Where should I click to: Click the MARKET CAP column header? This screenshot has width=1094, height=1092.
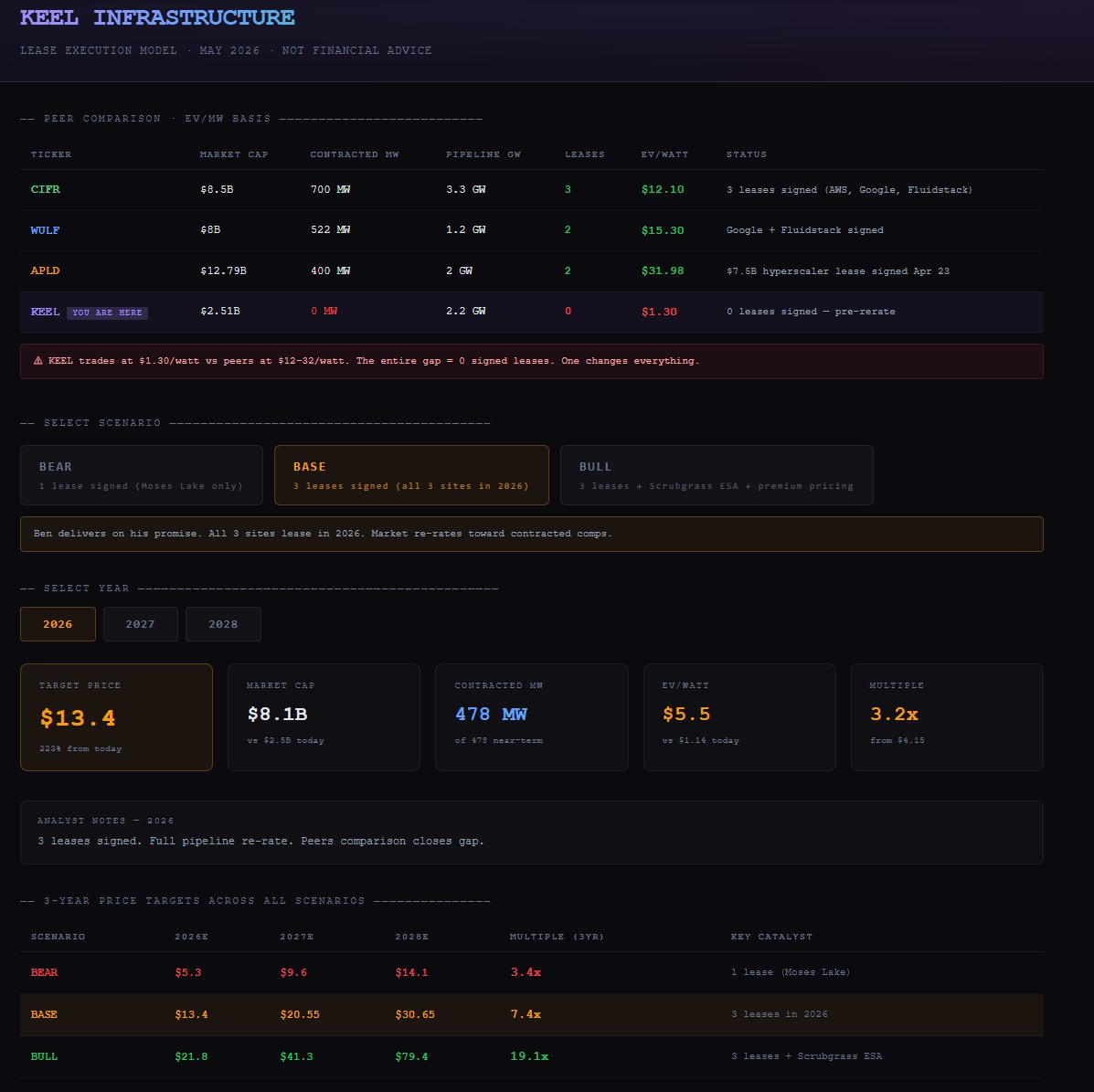(234, 154)
